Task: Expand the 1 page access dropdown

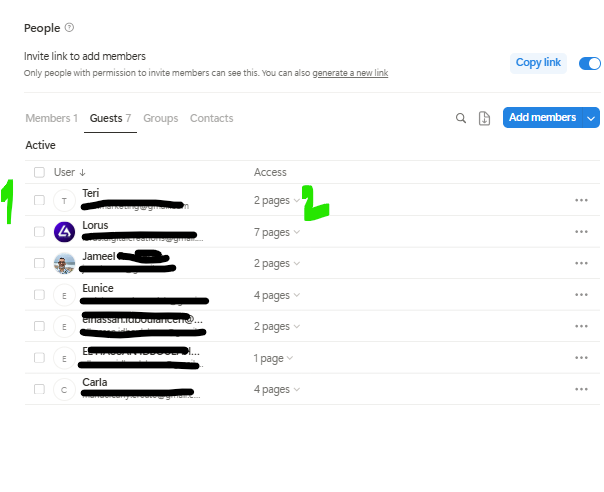Action: point(273,358)
